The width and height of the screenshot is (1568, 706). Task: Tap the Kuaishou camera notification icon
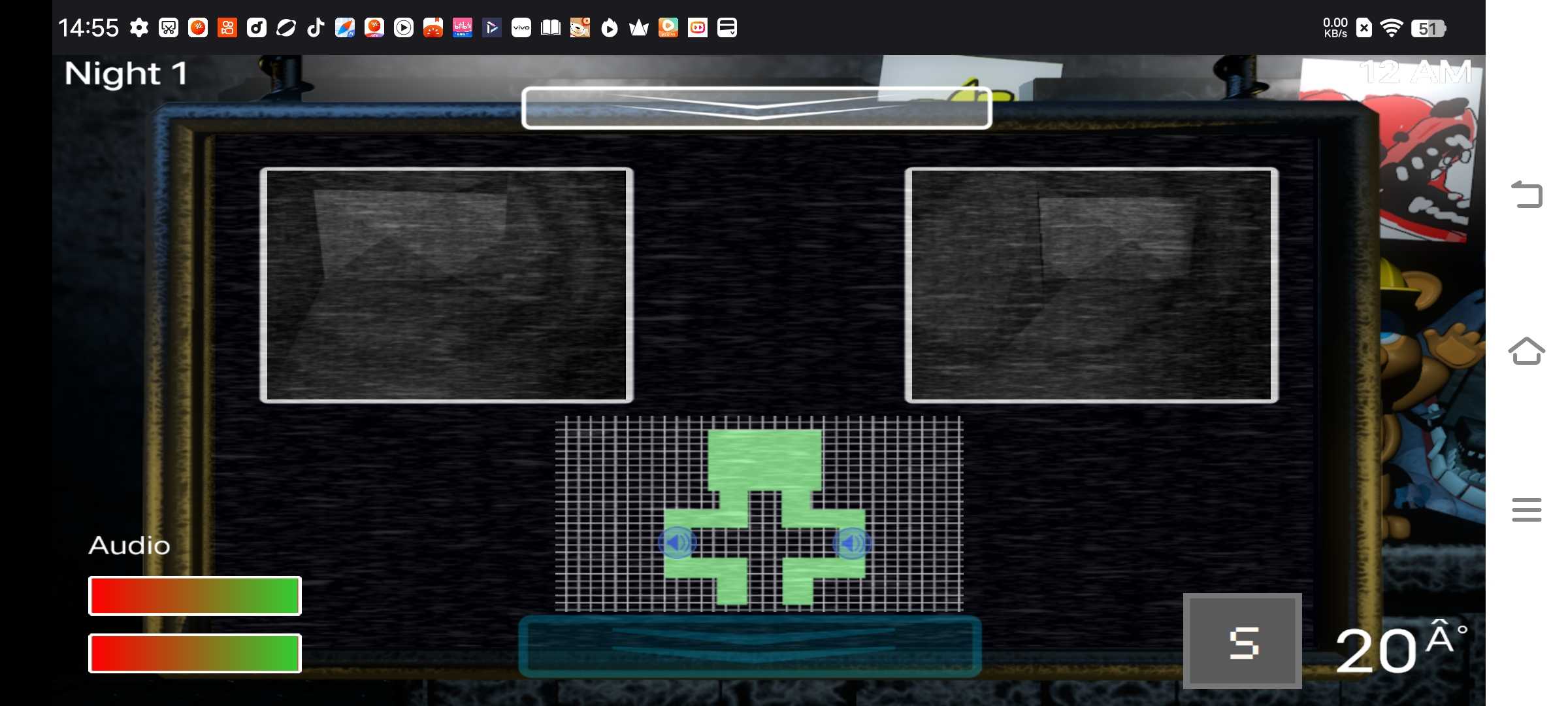click(227, 27)
